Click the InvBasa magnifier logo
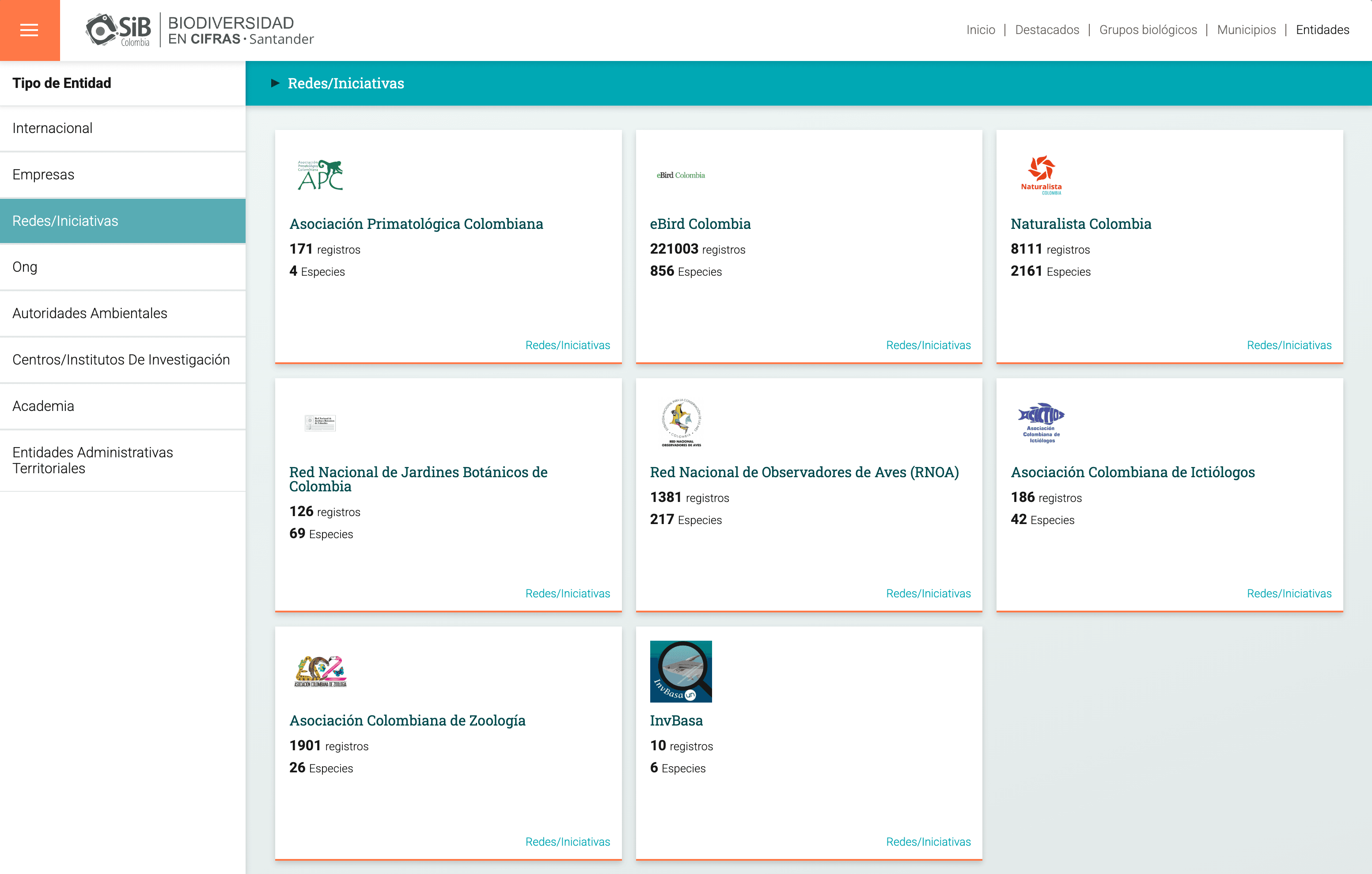 coord(681,672)
